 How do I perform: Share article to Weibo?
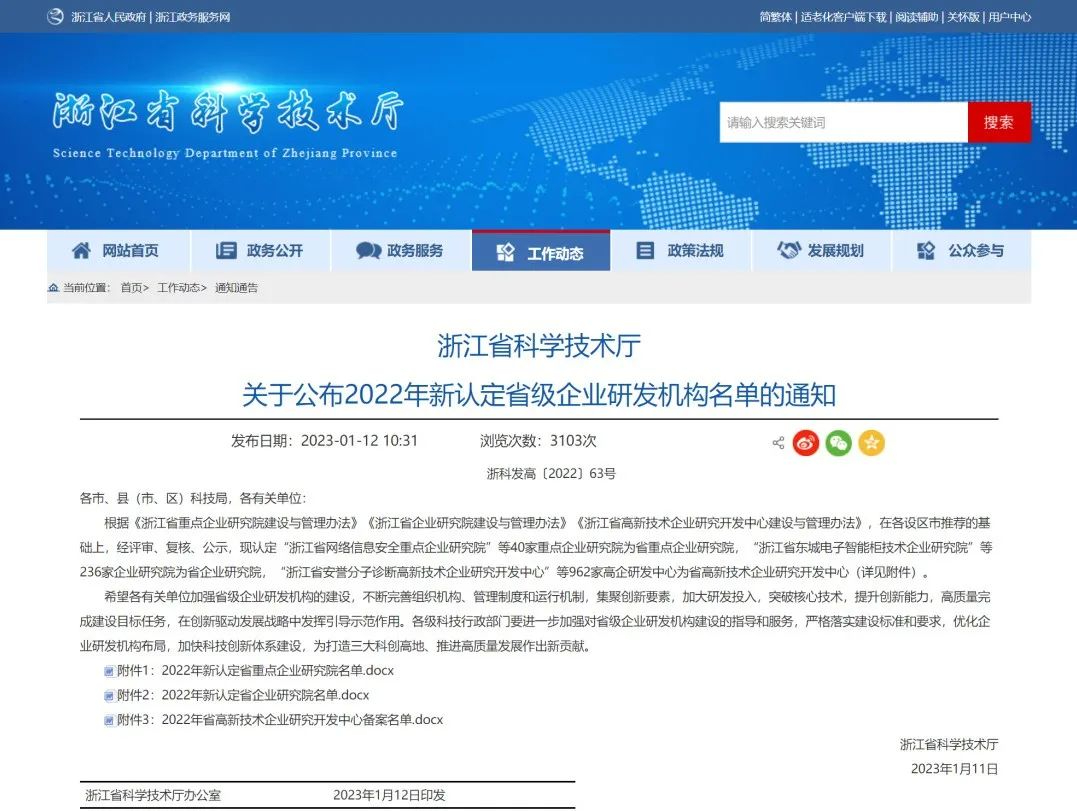[806, 443]
